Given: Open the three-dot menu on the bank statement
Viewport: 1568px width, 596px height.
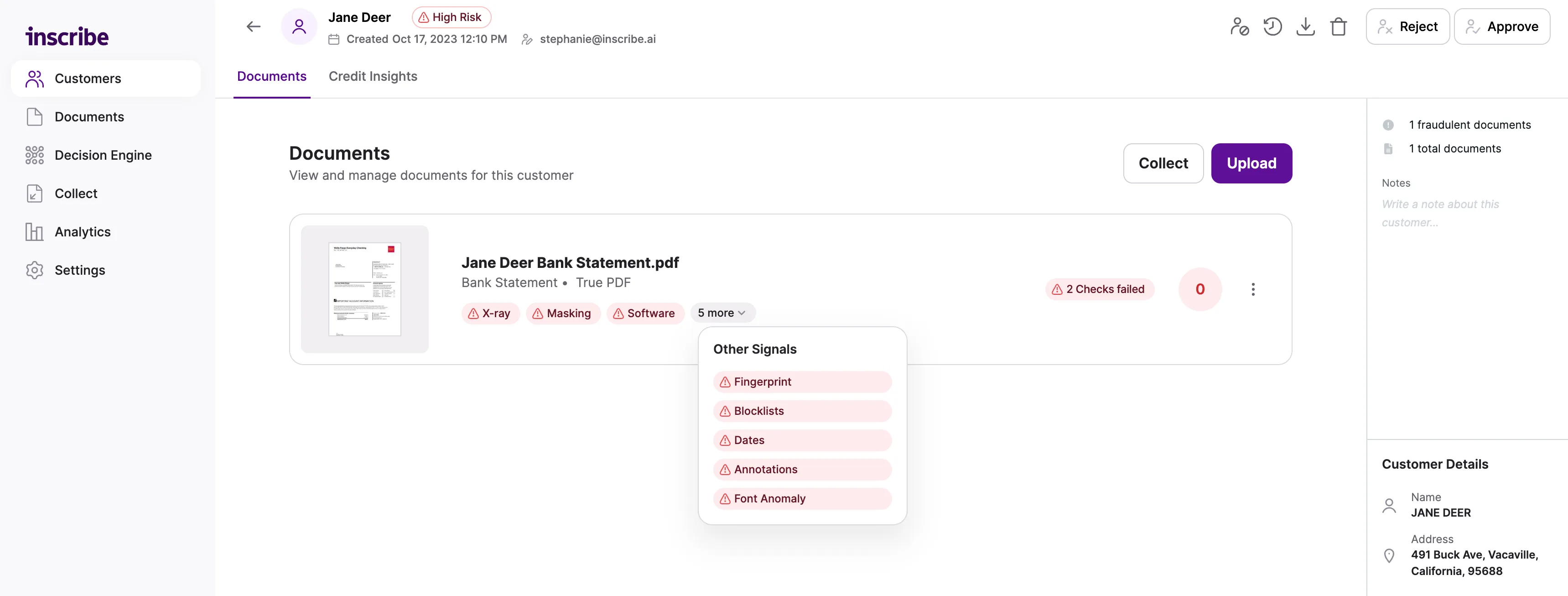Looking at the screenshot, I should click(1253, 289).
